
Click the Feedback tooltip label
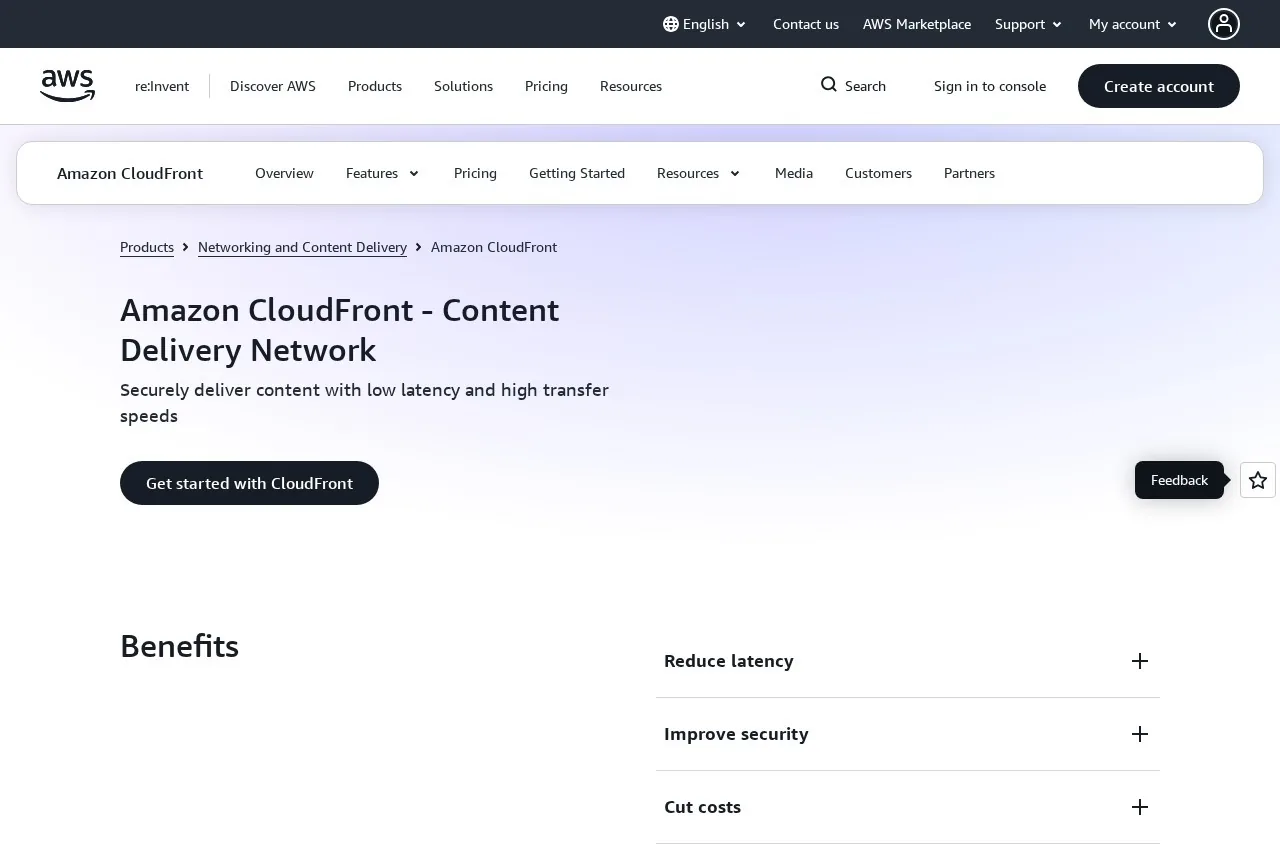tap(1179, 480)
